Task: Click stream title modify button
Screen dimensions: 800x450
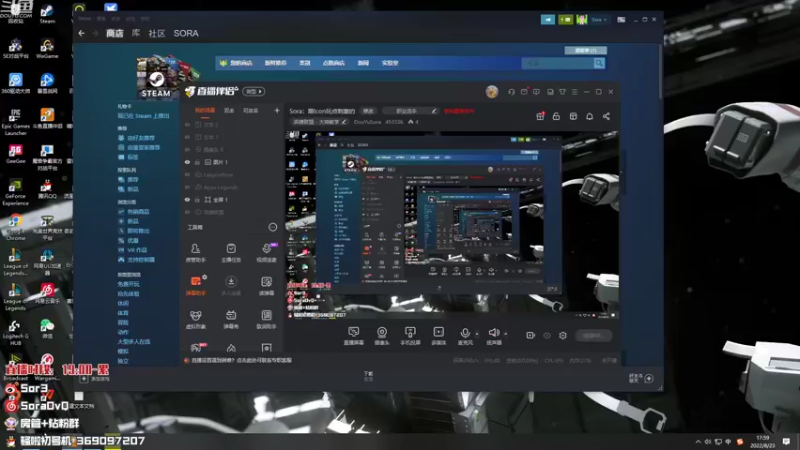Action: click(368, 111)
